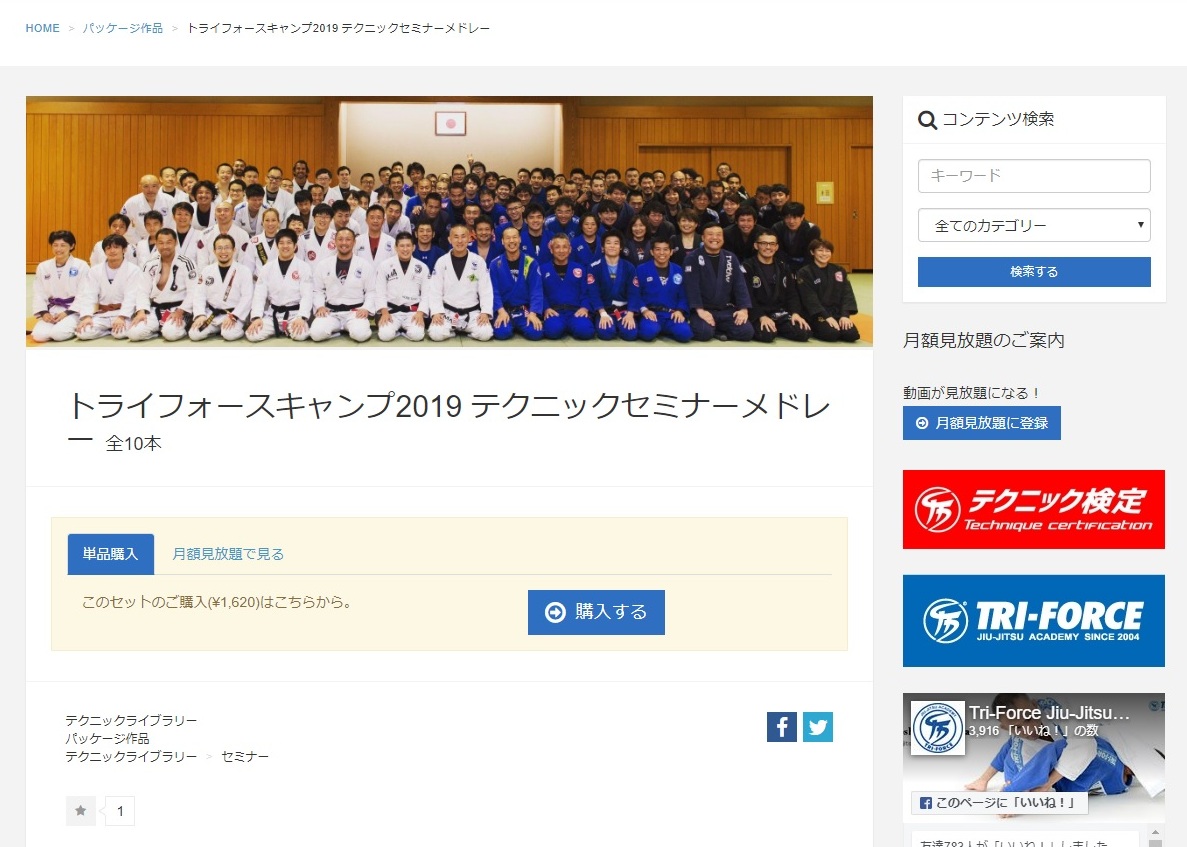Register via 月額見放題に登録 button
The width and height of the screenshot is (1187, 847).
point(982,423)
